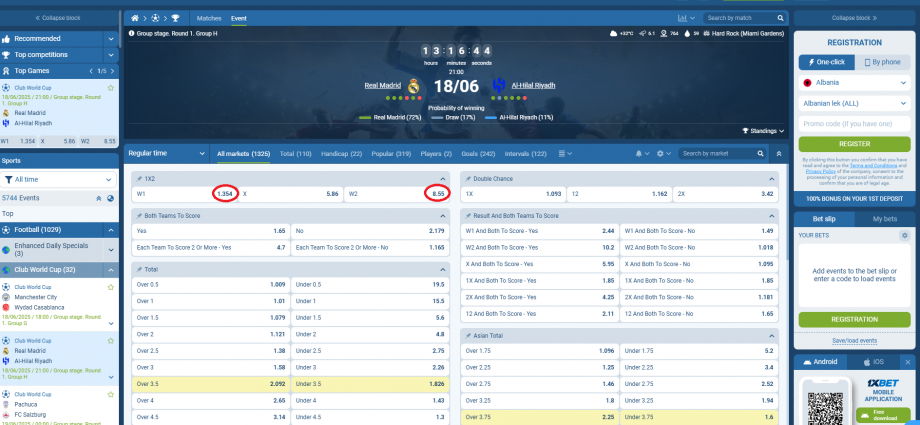Favorite the Top Games Real Madrid match star
Screen dimensions: 920x425
[x=110, y=88]
